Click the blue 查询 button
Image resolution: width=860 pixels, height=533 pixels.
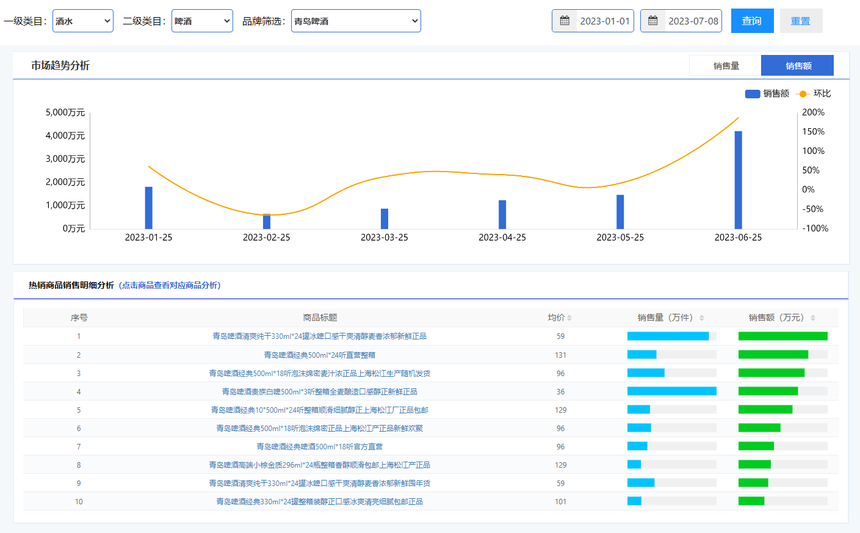pos(752,21)
